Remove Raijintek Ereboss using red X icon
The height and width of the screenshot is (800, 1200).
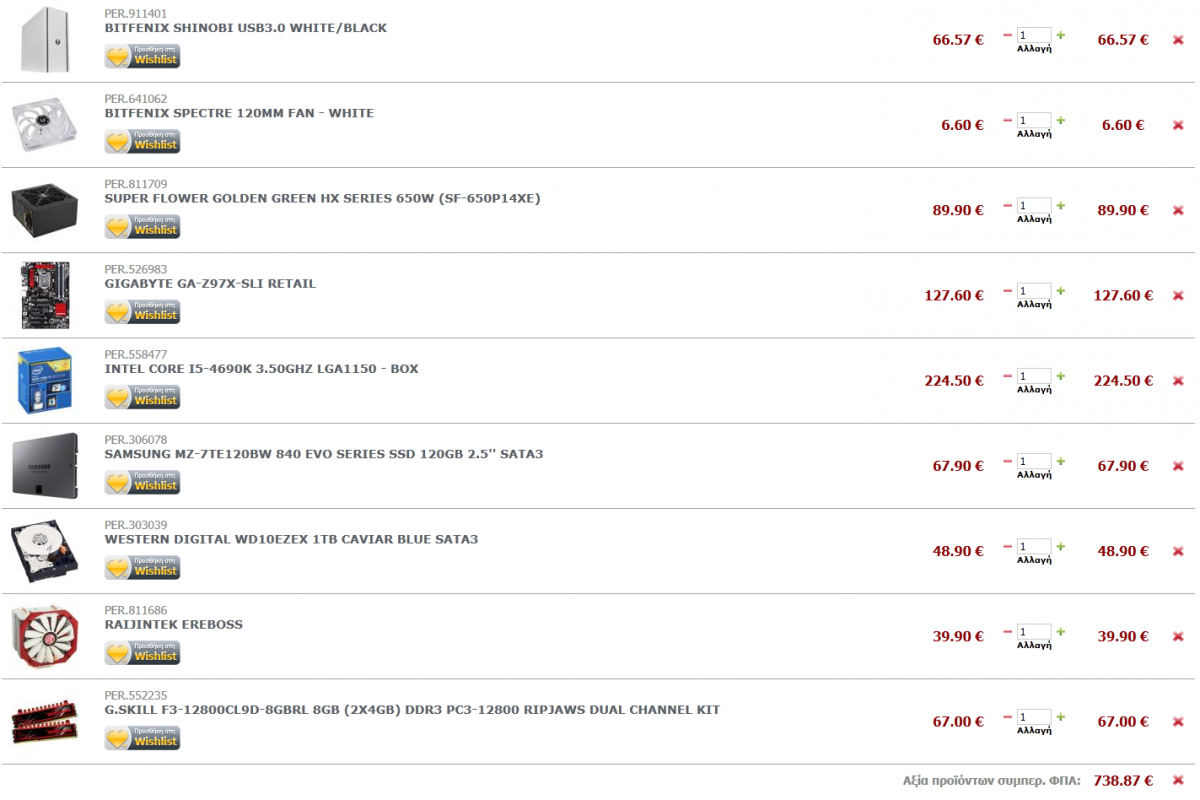tap(1178, 637)
